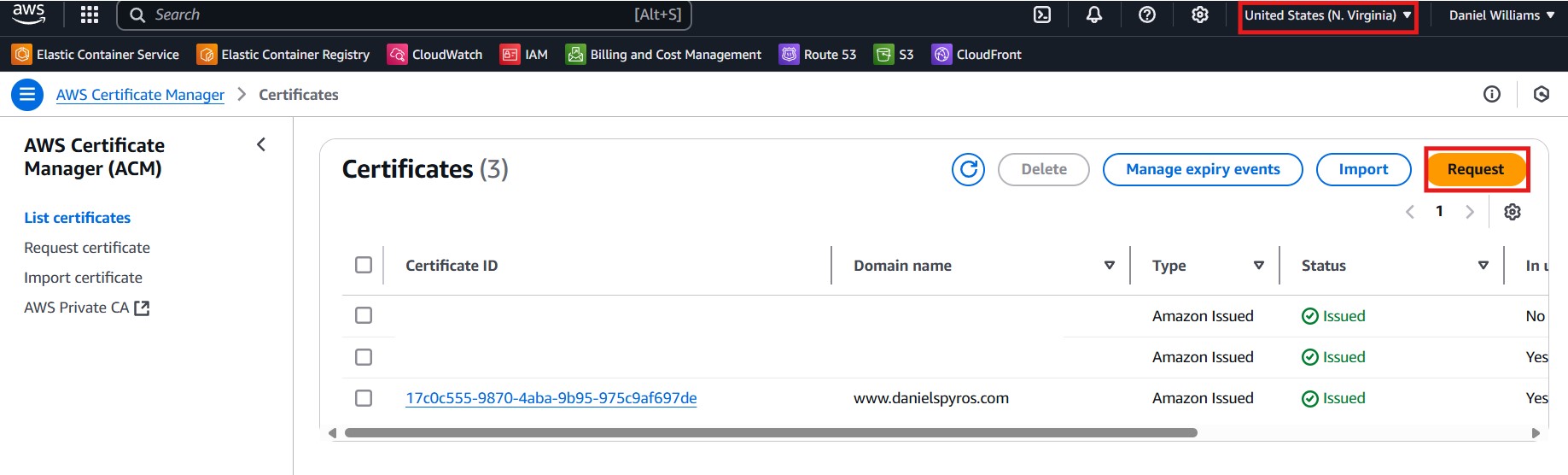Click the Billing and Cost Management icon
Viewport: 1568px width, 475px height.
(x=575, y=55)
